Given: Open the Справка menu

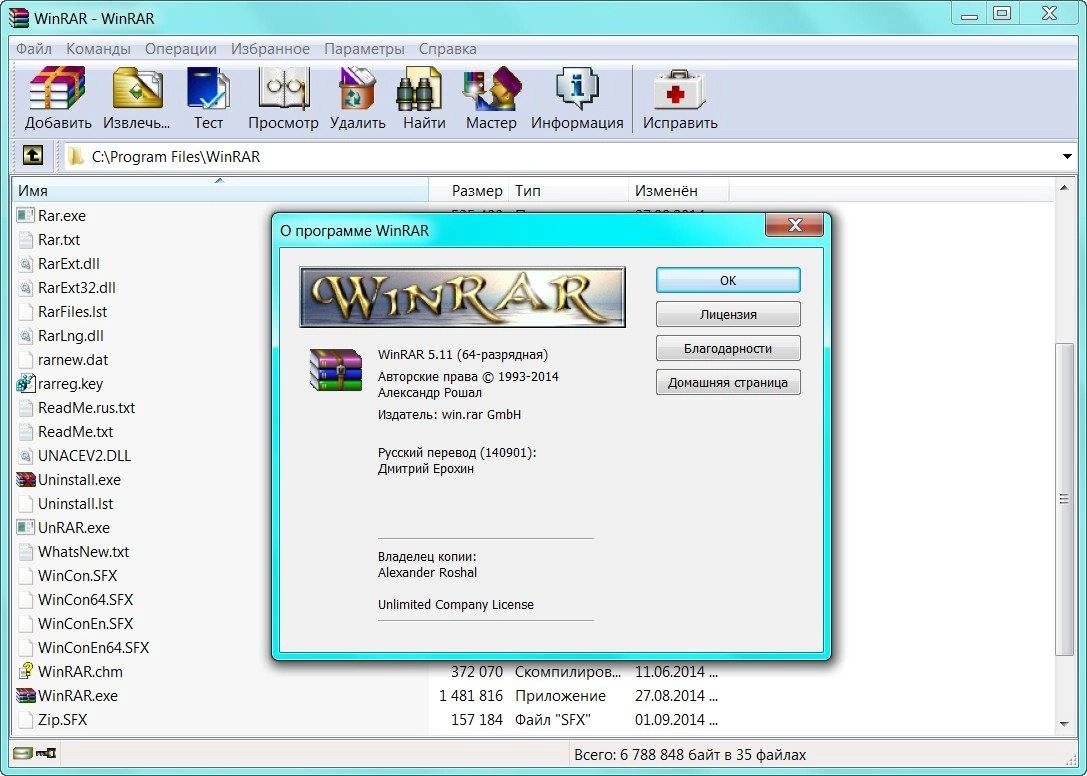Looking at the screenshot, I should click(x=447, y=49).
